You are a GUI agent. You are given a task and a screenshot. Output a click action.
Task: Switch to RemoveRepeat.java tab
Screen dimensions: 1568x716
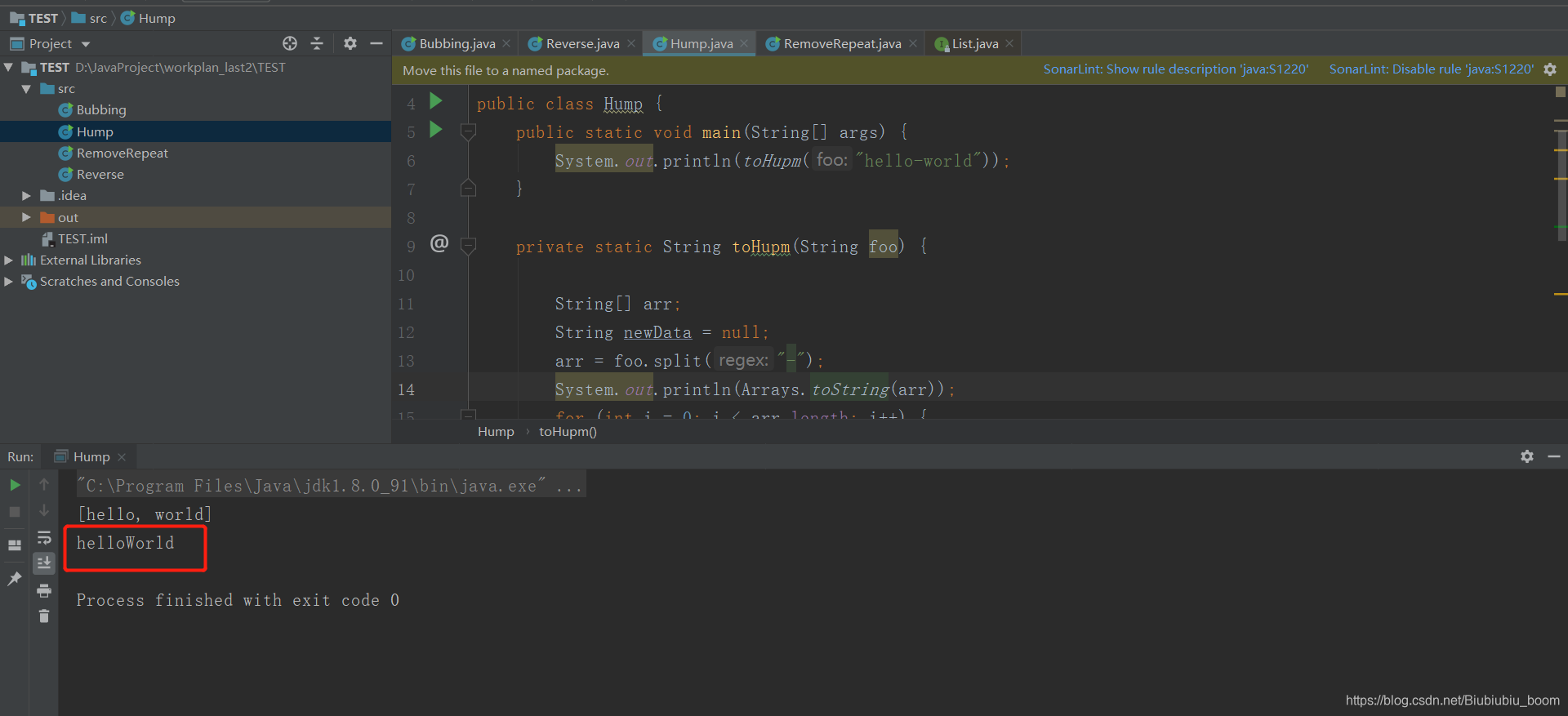coord(842,43)
